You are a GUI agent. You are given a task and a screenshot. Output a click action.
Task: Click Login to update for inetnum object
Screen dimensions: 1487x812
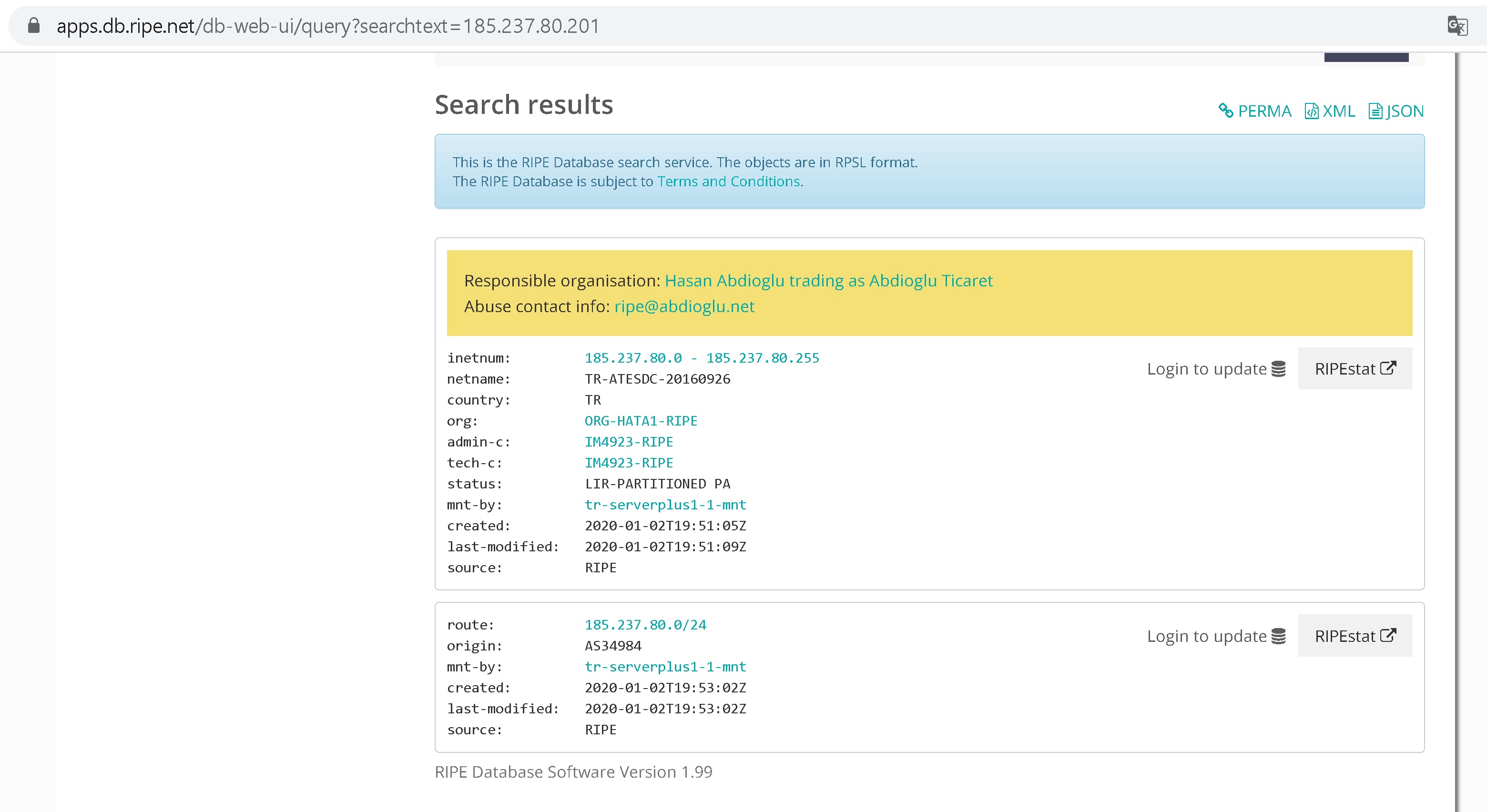click(x=1216, y=369)
